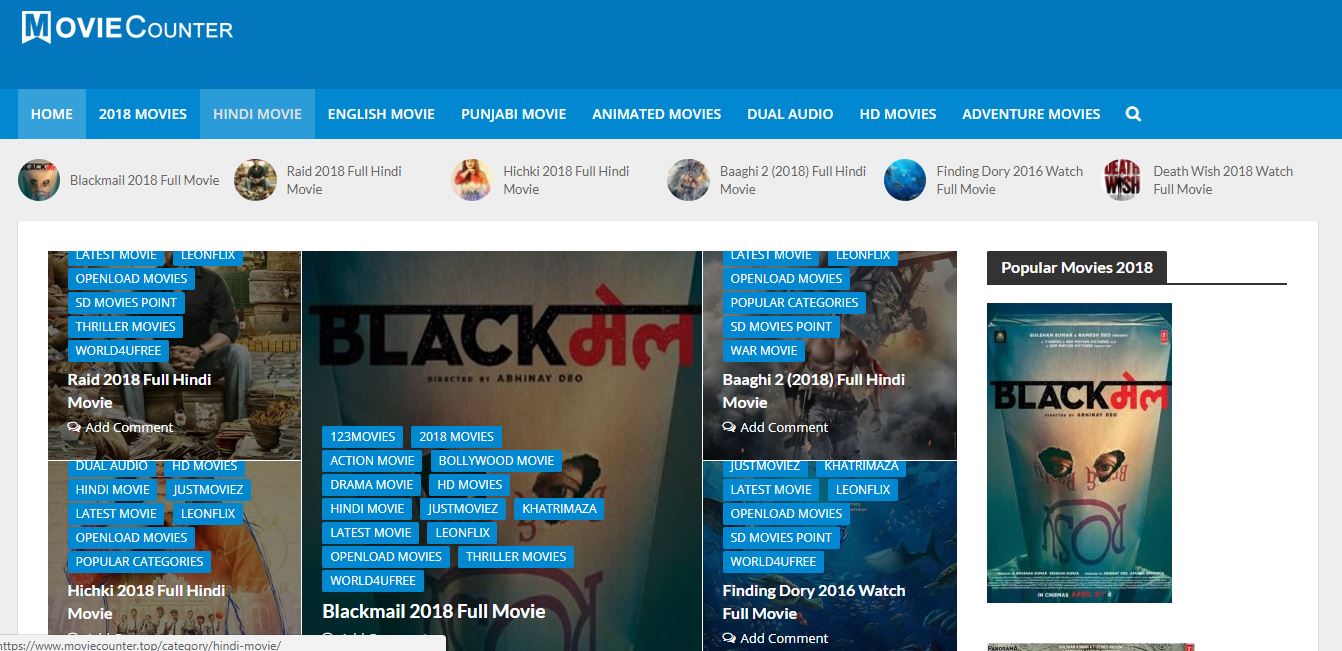Click Popular Categories tag on Hichki card
The height and width of the screenshot is (651, 1342).
[139, 561]
